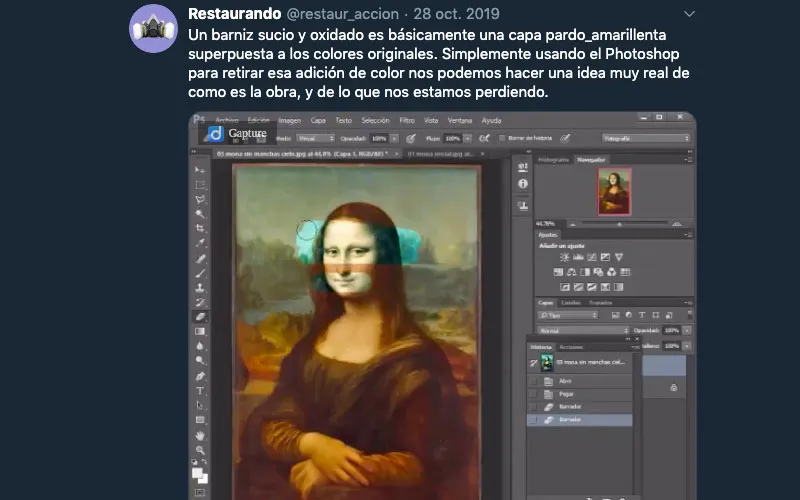Select the Crop tool

point(200,228)
